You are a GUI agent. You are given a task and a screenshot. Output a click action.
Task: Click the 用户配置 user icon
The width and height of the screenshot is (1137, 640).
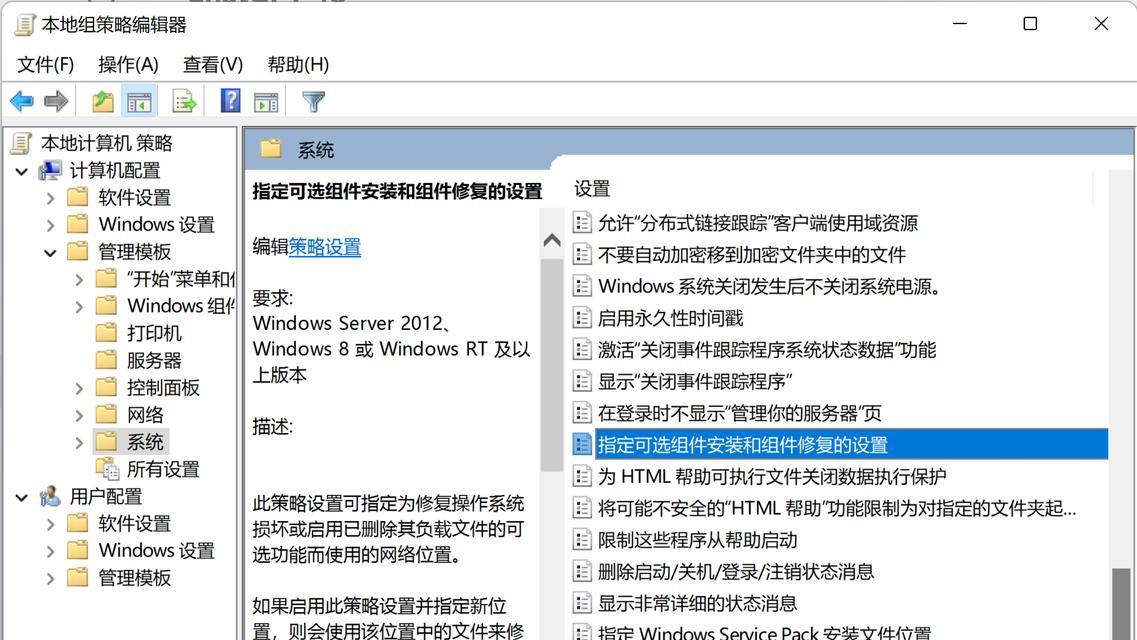click(51, 496)
